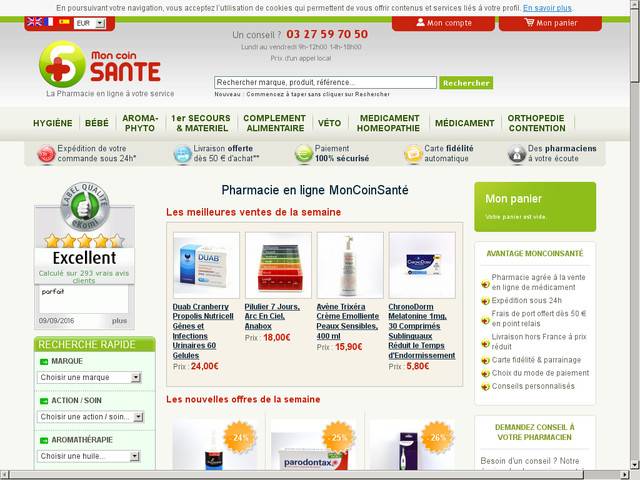Image resolution: width=640 pixels, height=480 pixels.
Task: Open the EUR currency dropdown
Action: [90, 23]
